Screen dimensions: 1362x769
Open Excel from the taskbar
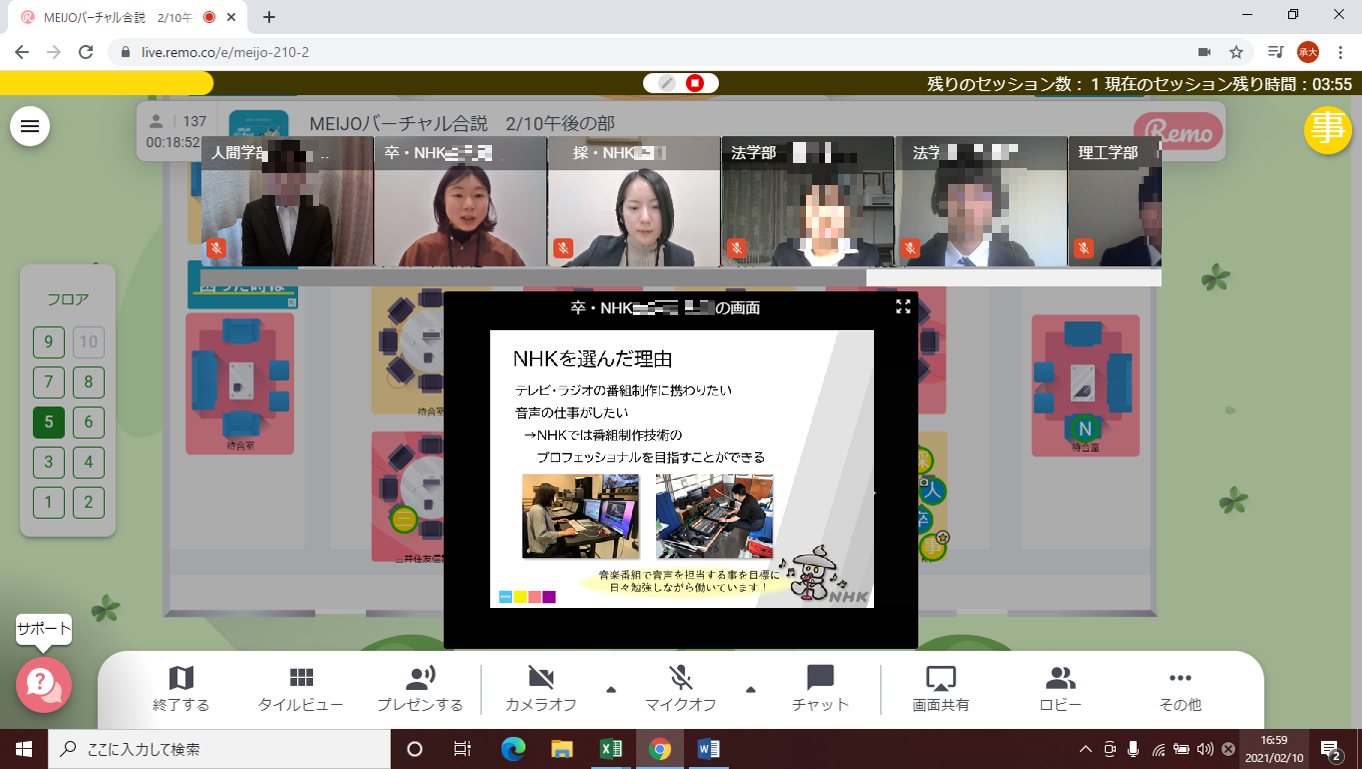click(x=610, y=749)
